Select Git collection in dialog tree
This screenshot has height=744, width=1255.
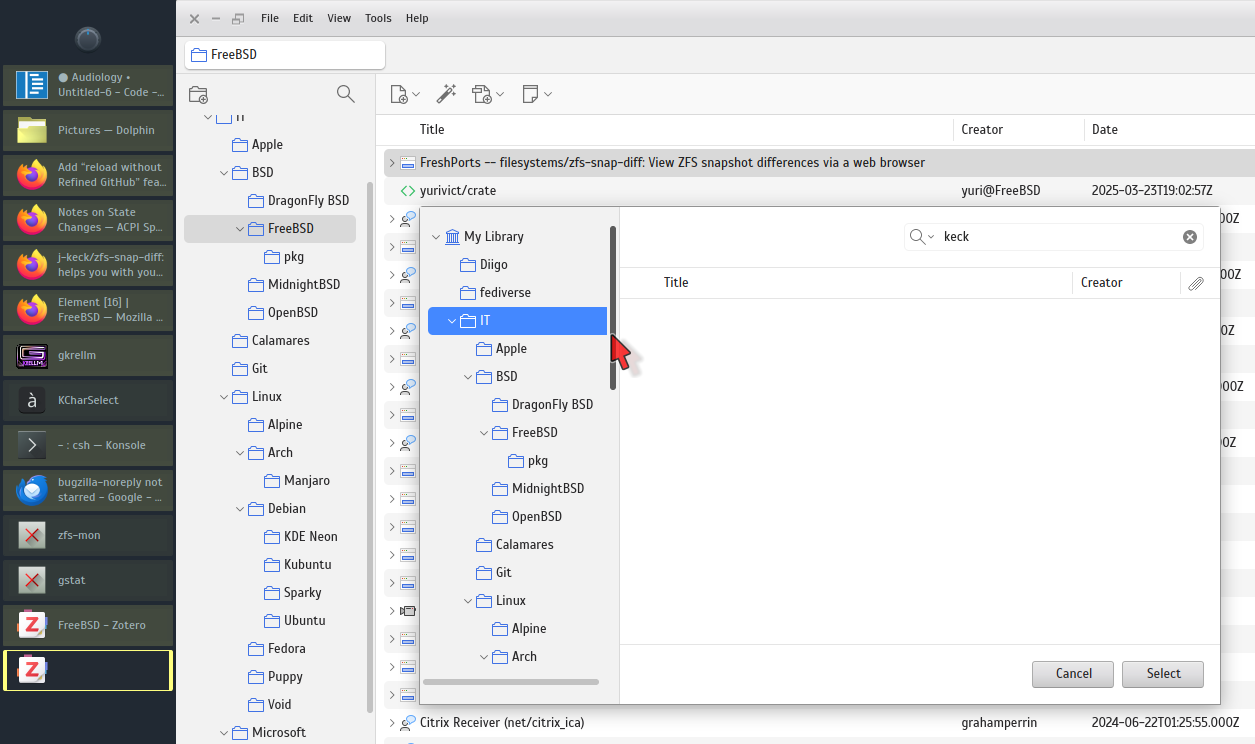pos(493,573)
